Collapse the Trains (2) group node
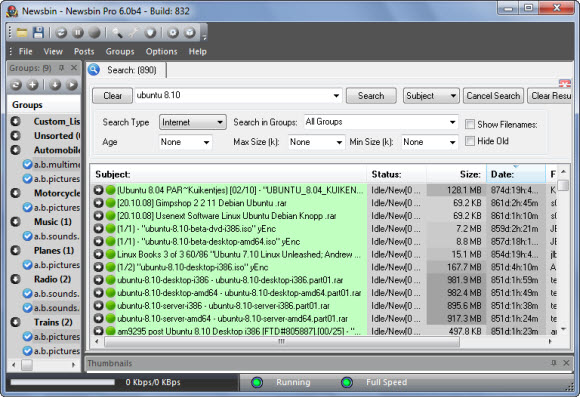 [x=16, y=322]
